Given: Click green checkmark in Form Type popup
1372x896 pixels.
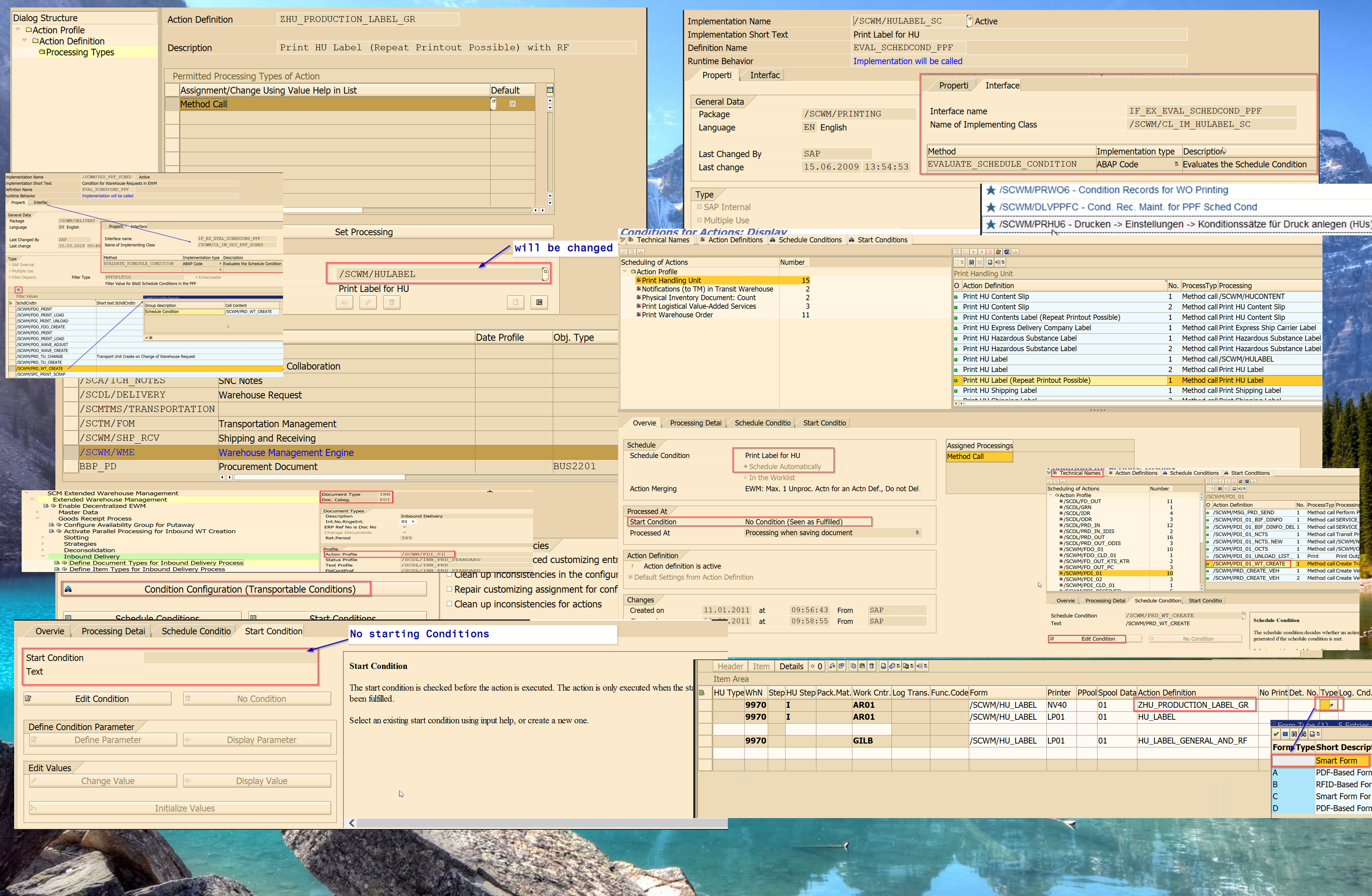Looking at the screenshot, I should pyautogui.click(x=1276, y=734).
